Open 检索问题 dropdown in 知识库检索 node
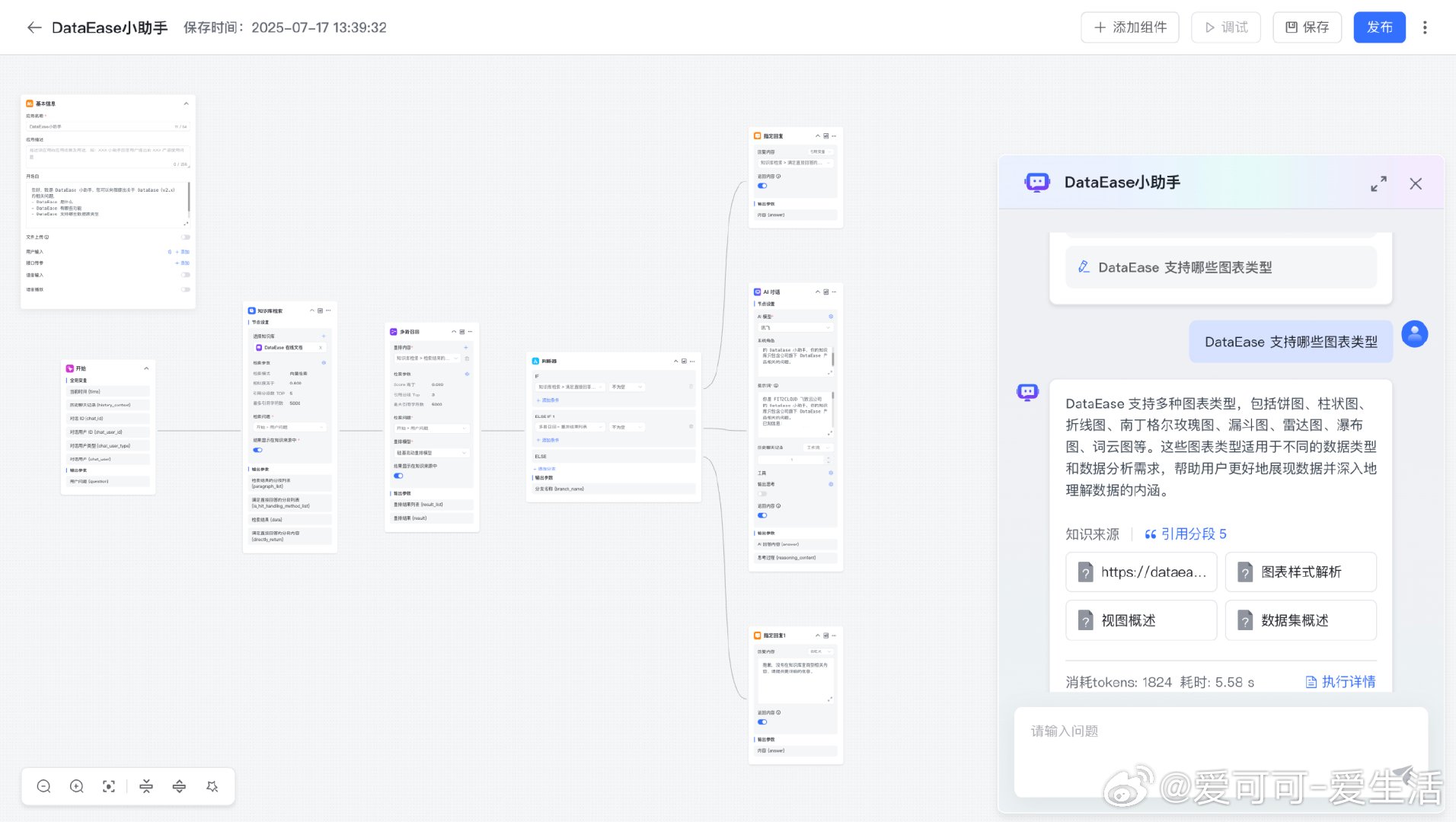1456x822 pixels. tap(289, 428)
